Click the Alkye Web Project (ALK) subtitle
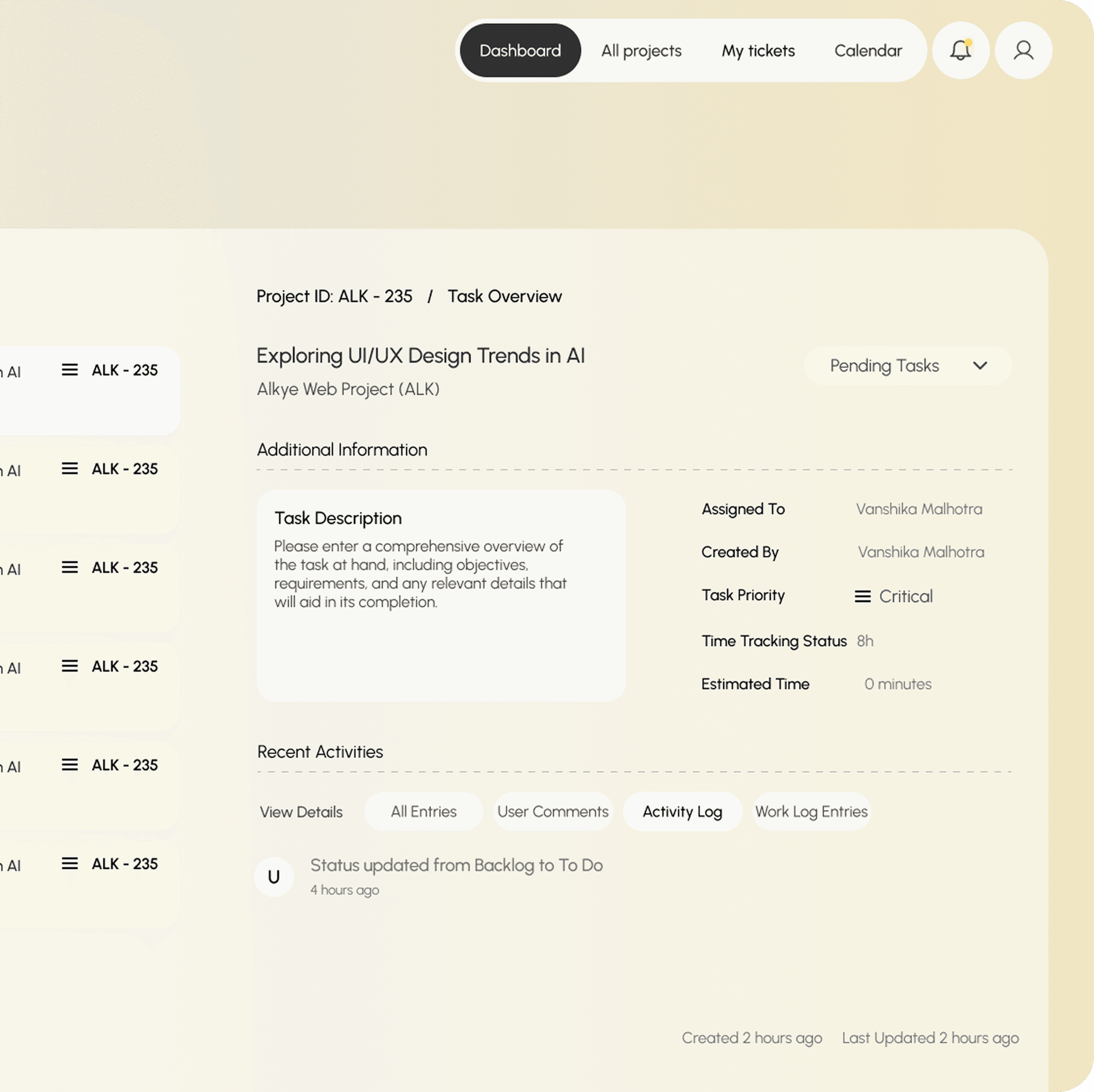 tap(348, 389)
